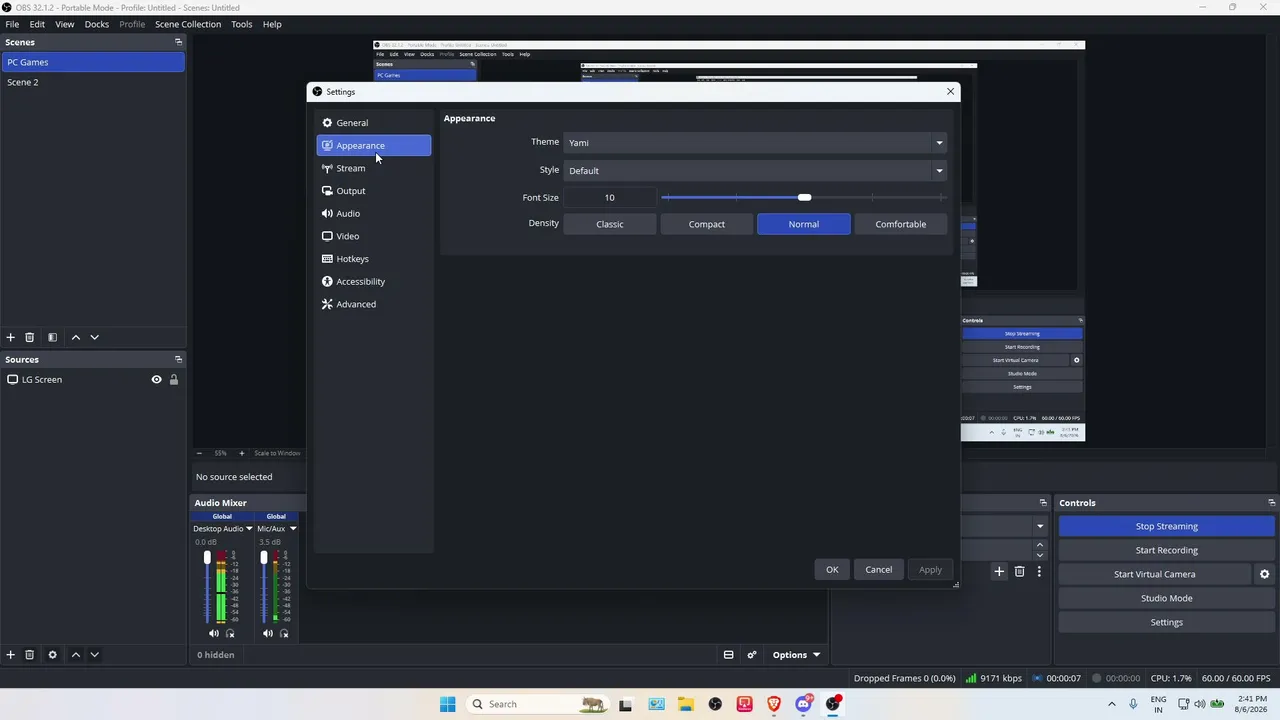This screenshot has height=720, width=1280.
Task: Open the Style dropdown showing Default
Action: pyautogui.click(x=755, y=171)
